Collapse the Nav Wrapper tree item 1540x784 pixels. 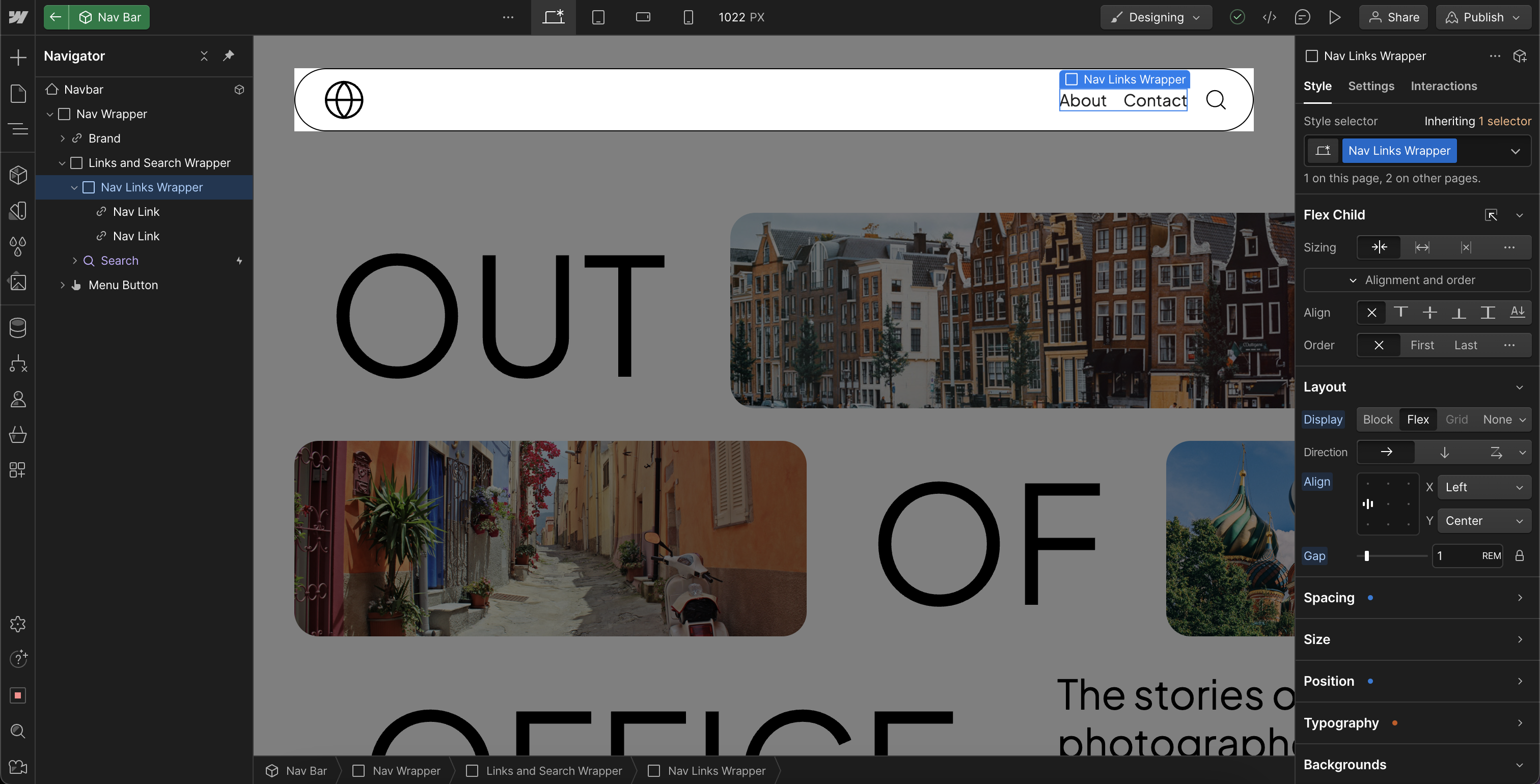(x=49, y=114)
